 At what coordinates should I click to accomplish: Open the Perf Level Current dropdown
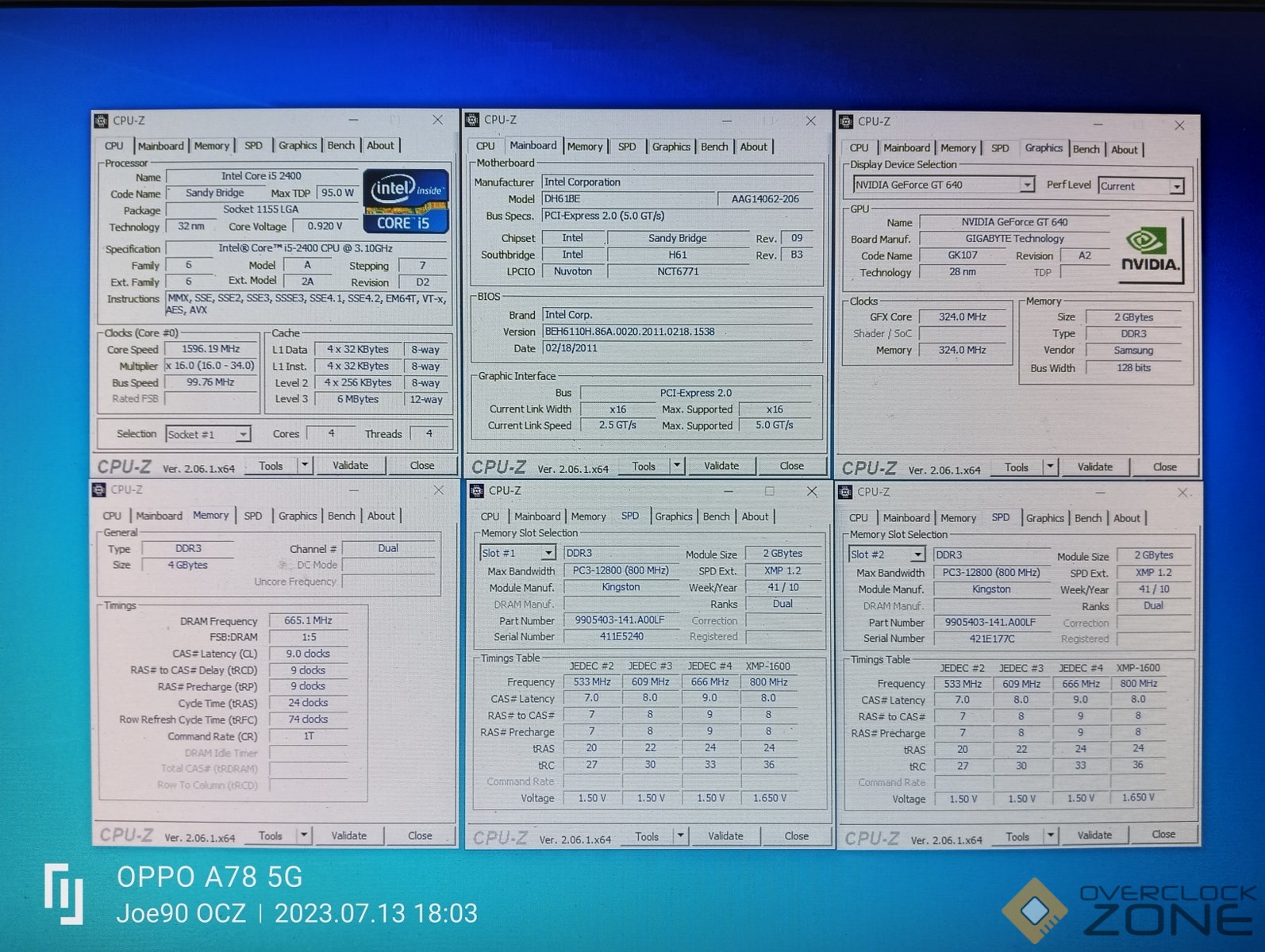click(x=1176, y=186)
